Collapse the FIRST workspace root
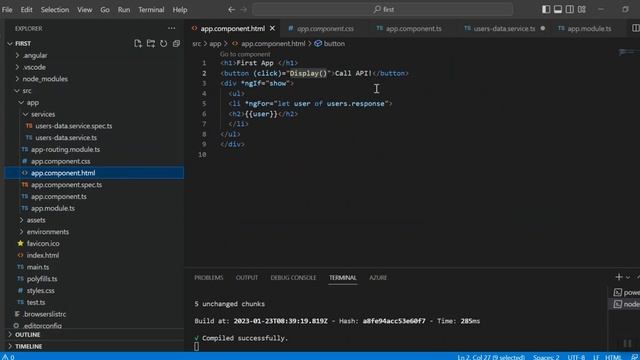Viewport: 640px width, 360px height. [x=23, y=43]
